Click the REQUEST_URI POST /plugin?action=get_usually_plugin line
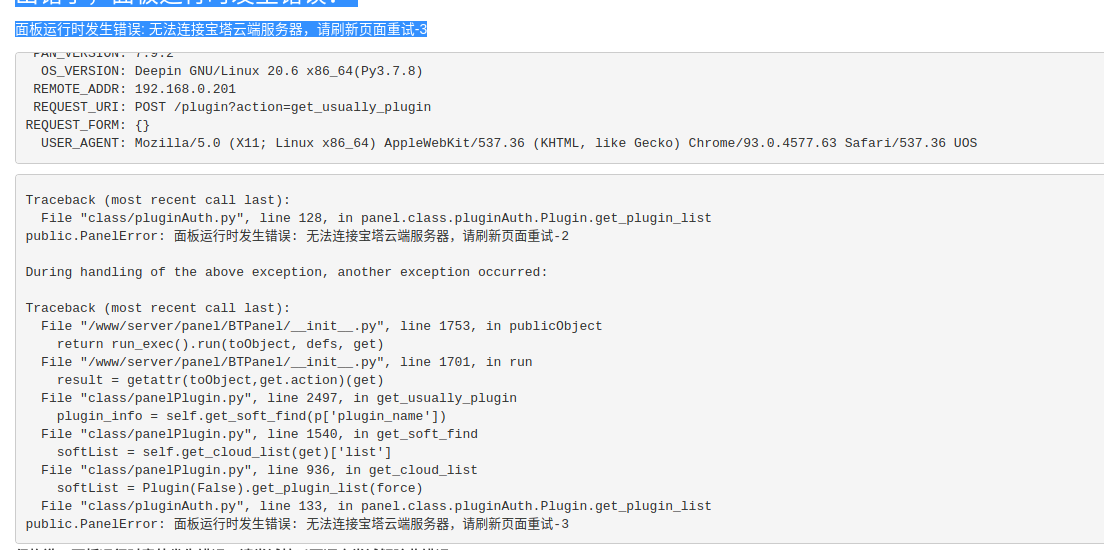Viewport: 1104px width, 550px height. tap(232, 107)
